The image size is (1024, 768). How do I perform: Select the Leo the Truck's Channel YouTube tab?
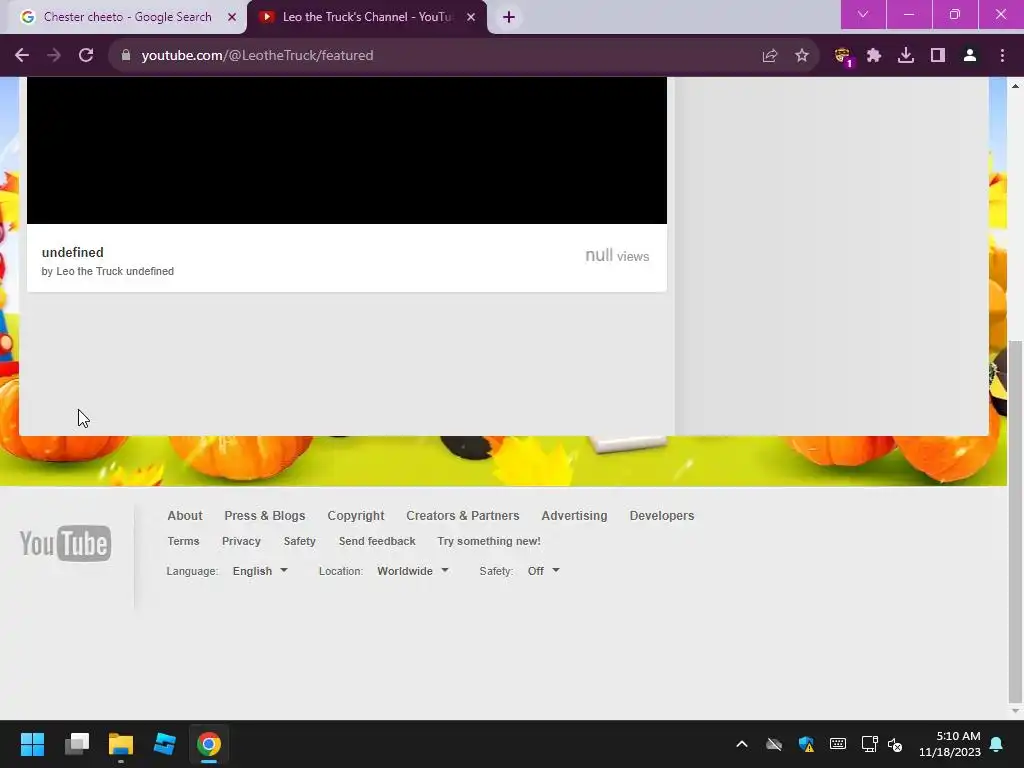[x=366, y=17]
